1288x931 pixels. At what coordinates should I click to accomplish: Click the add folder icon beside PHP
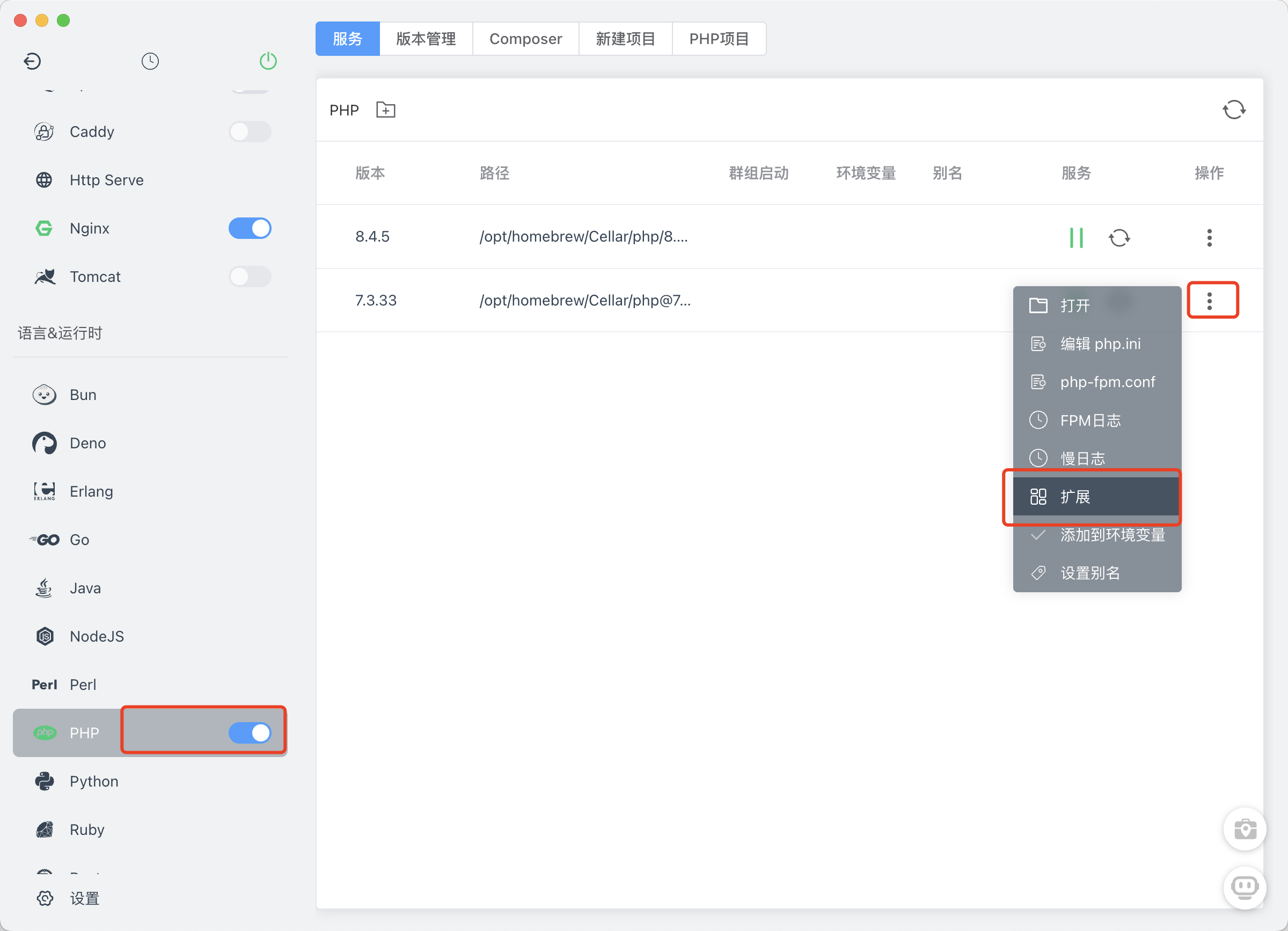coord(386,110)
